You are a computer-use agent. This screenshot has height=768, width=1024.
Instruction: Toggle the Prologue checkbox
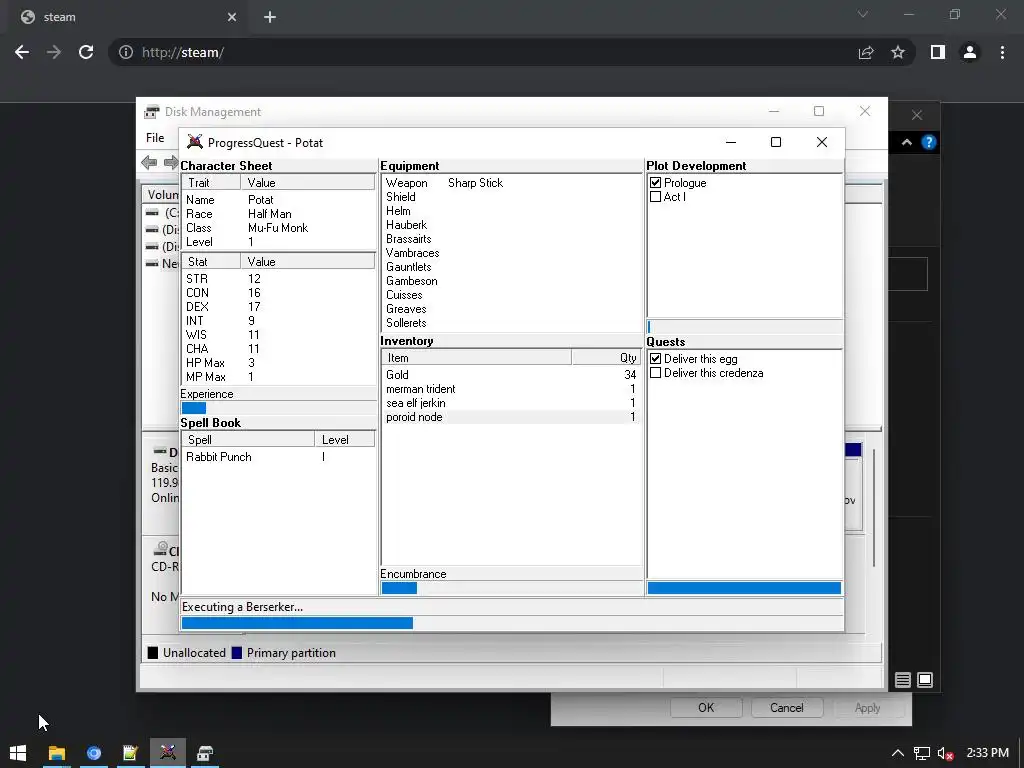tap(656, 183)
